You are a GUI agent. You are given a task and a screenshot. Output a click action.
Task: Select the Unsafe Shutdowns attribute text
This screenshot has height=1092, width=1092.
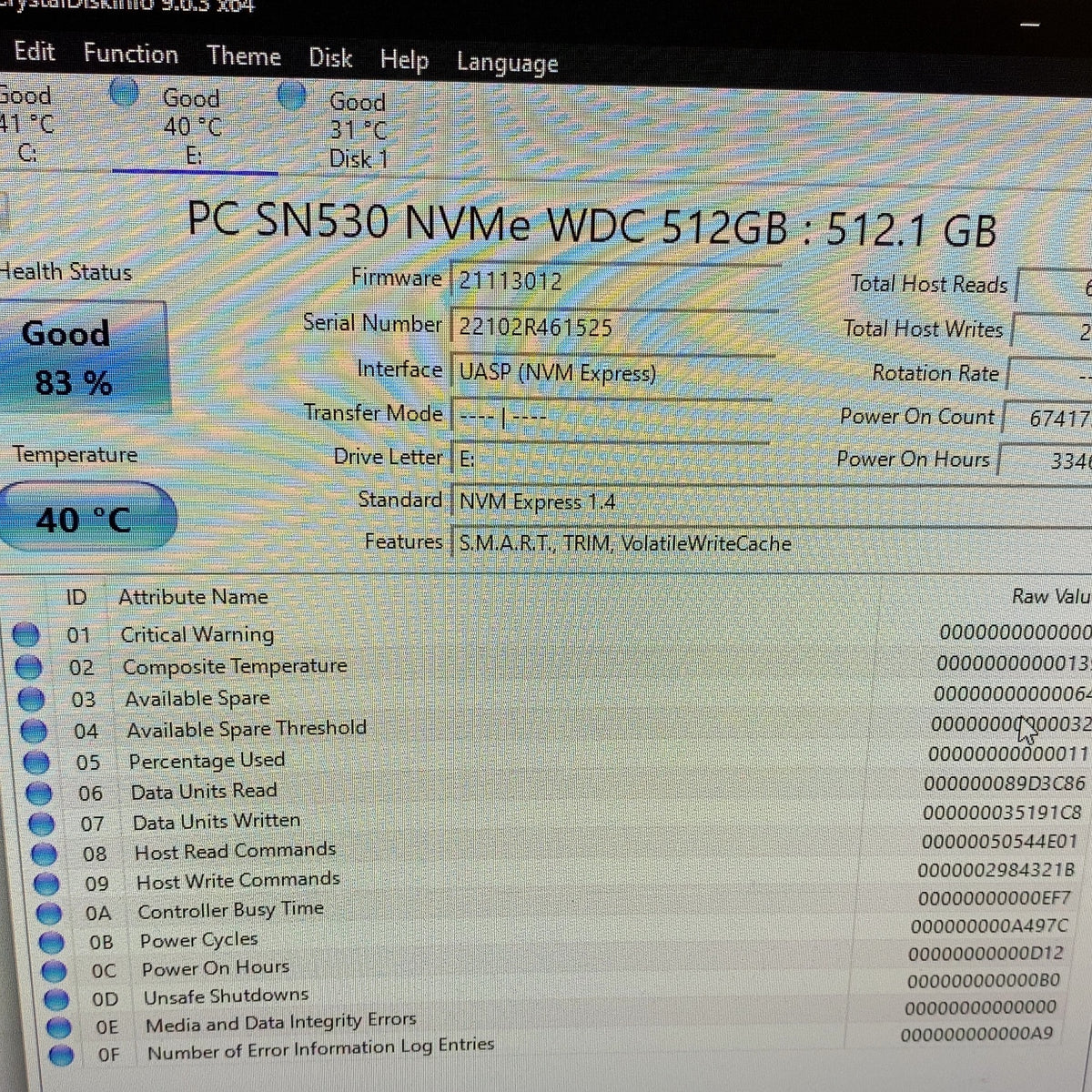226,996
